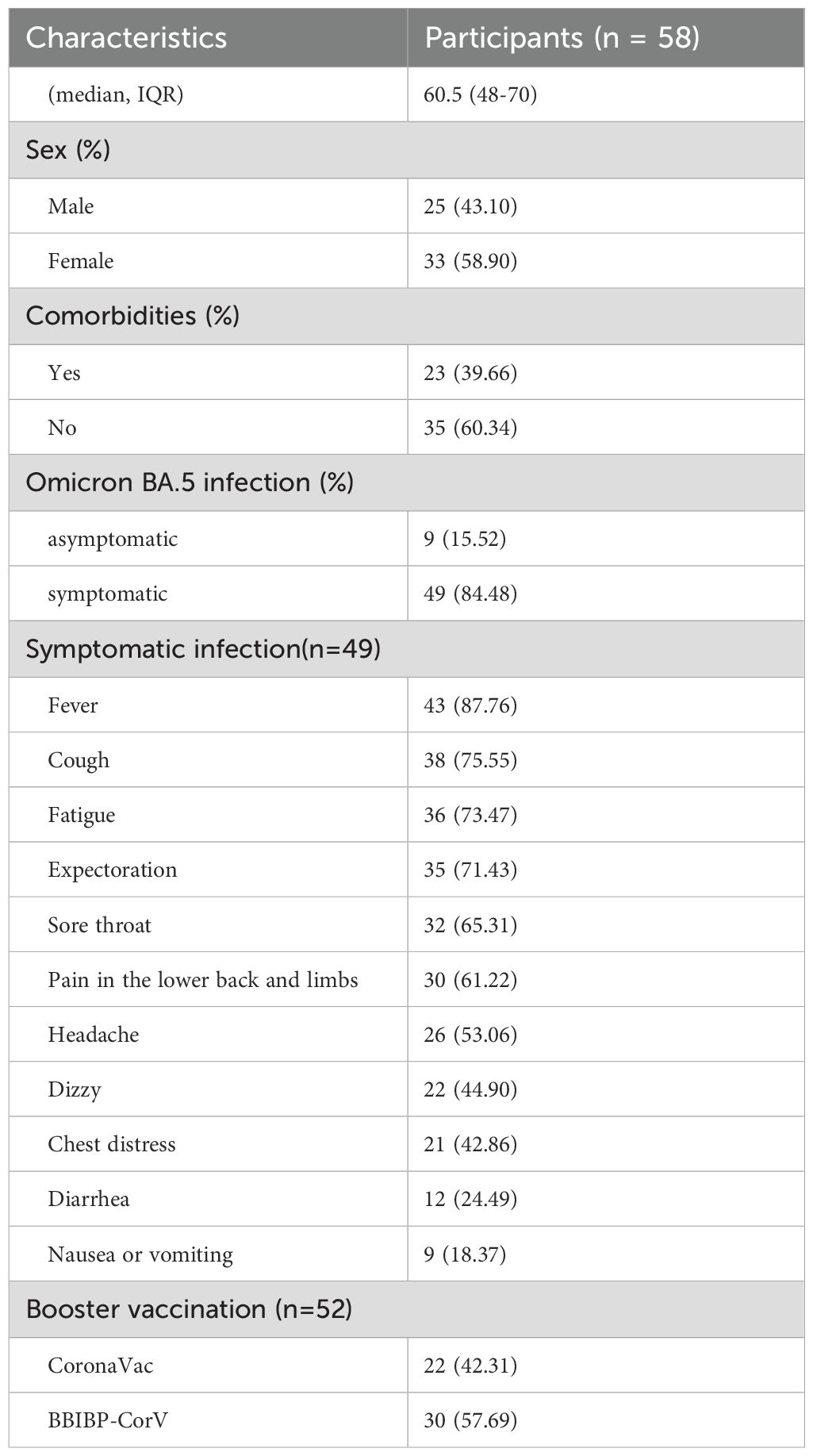
Task: Click the Omicron BA.5 infection (%) heading
Action: tap(190, 482)
